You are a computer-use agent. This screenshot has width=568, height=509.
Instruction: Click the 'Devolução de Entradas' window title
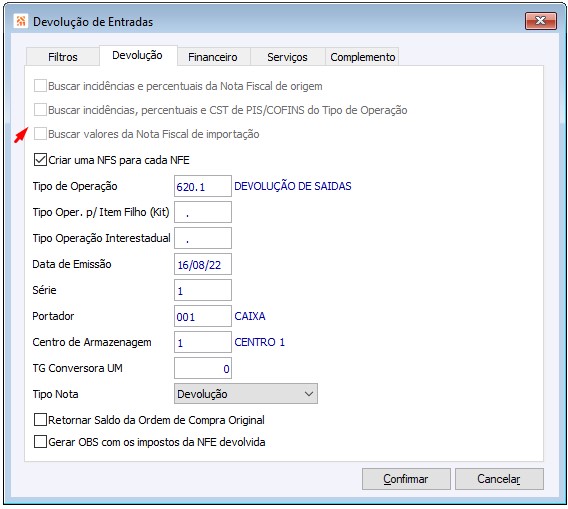(93, 22)
